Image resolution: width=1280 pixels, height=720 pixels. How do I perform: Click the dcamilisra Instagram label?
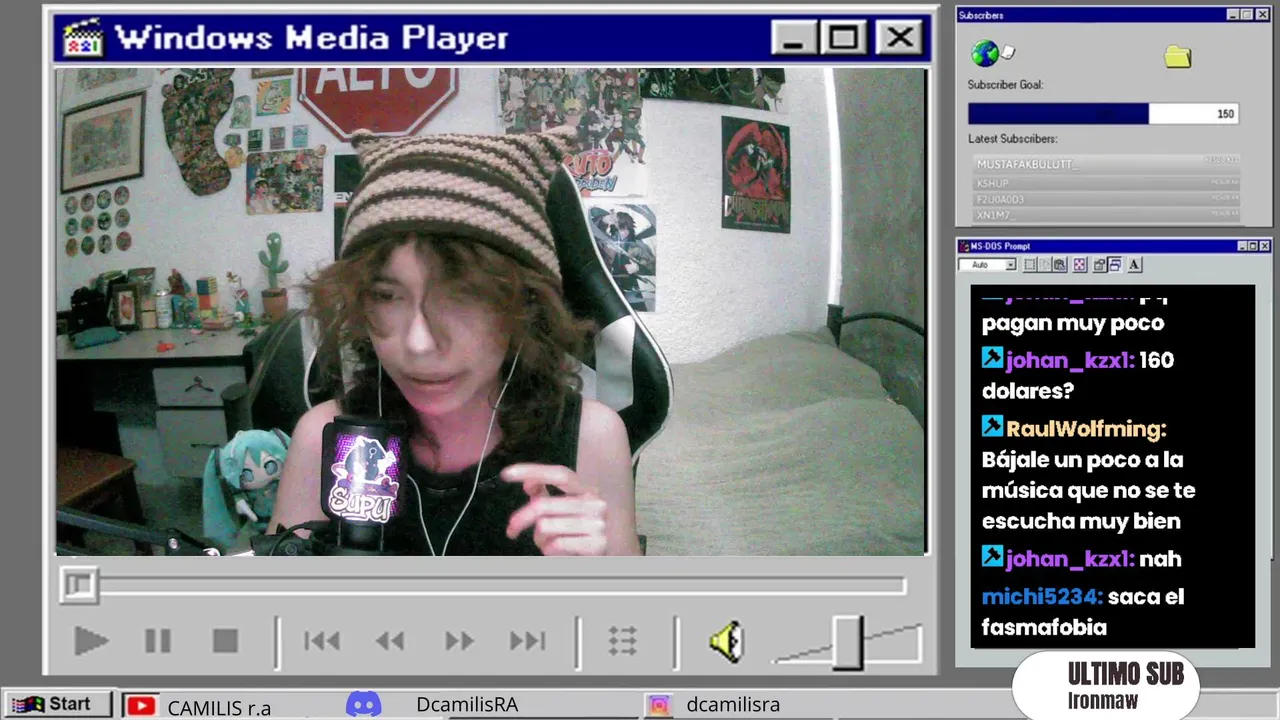733,704
